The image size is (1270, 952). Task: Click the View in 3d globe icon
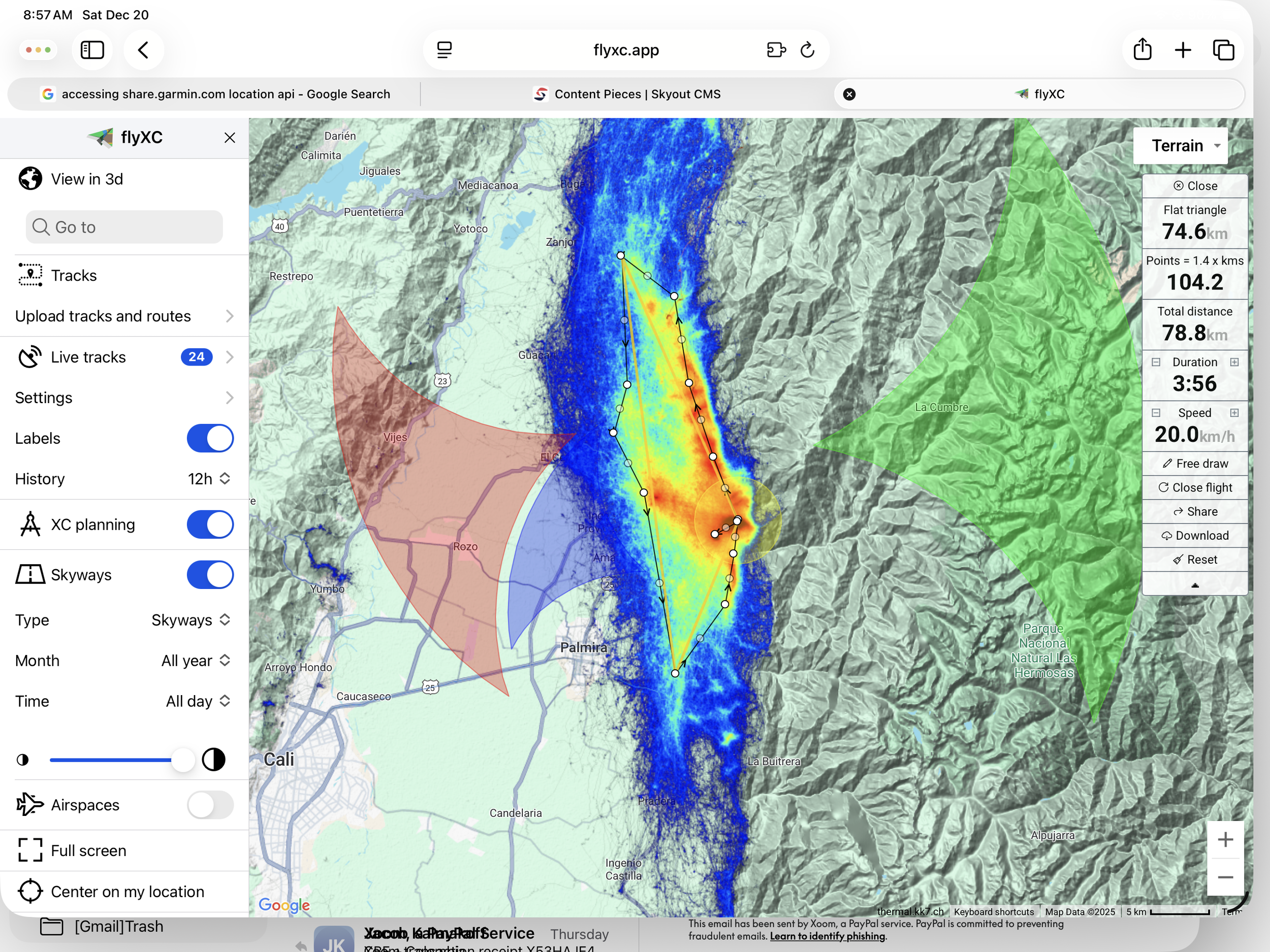coord(30,178)
